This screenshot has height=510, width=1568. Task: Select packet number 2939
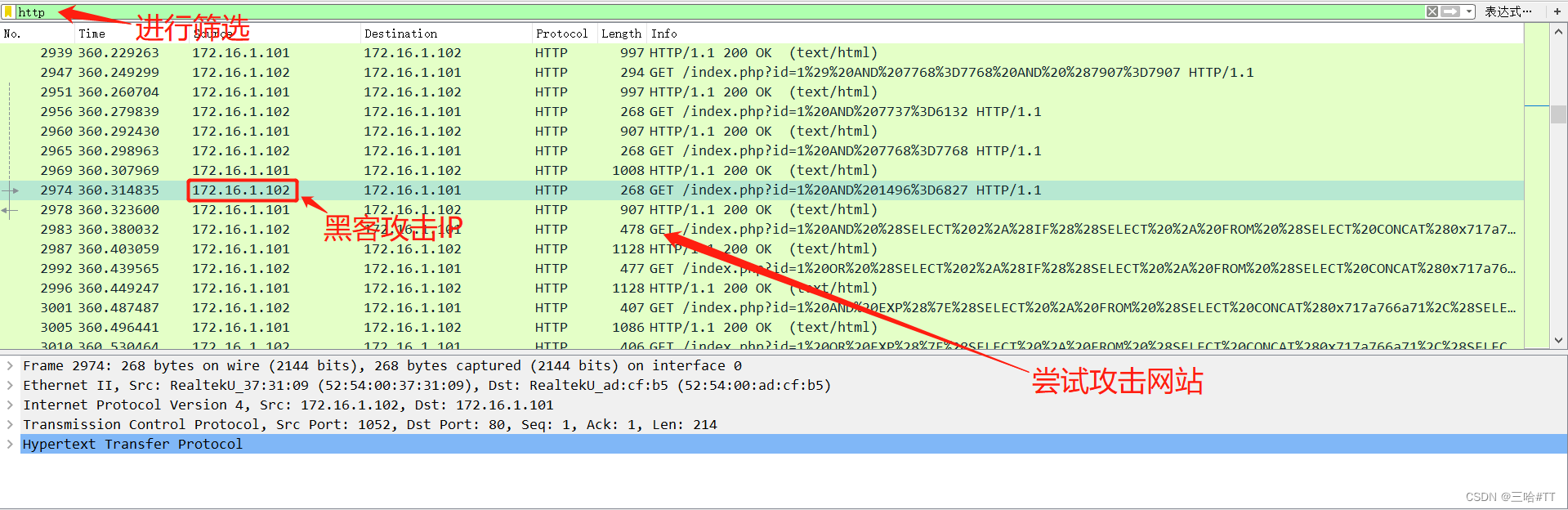pos(762,52)
